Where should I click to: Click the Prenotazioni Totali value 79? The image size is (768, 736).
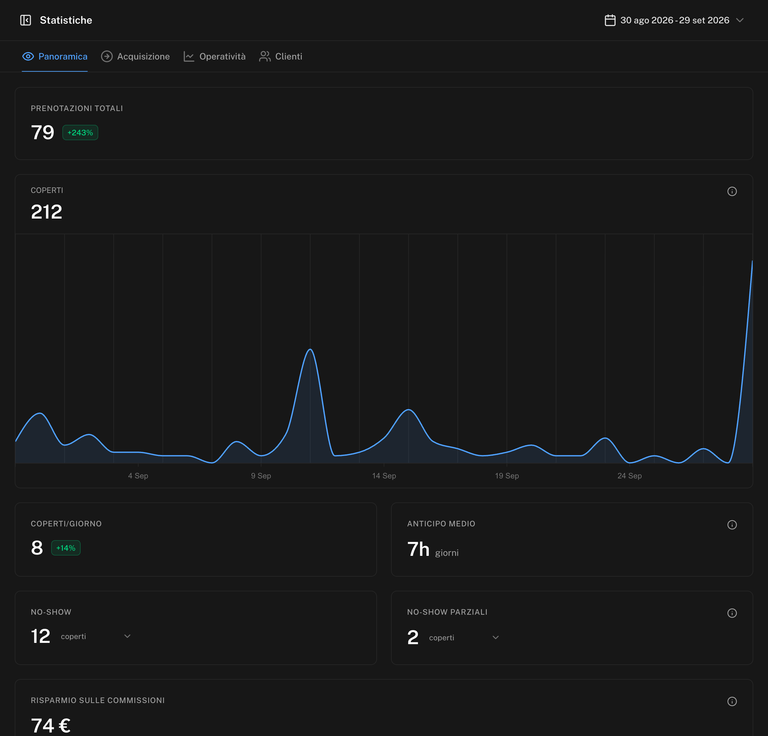click(x=43, y=132)
